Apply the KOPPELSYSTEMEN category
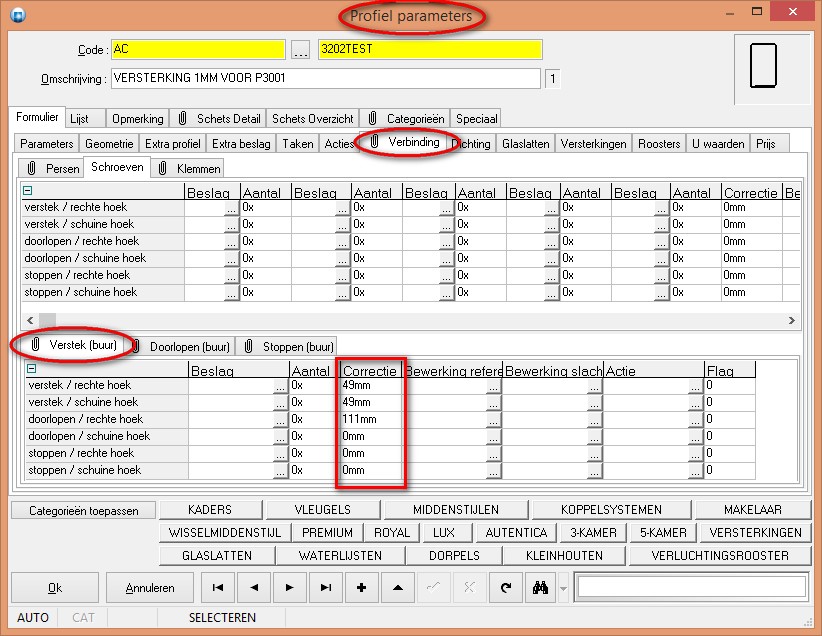Viewport: 822px width, 636px height. [611, 510]
